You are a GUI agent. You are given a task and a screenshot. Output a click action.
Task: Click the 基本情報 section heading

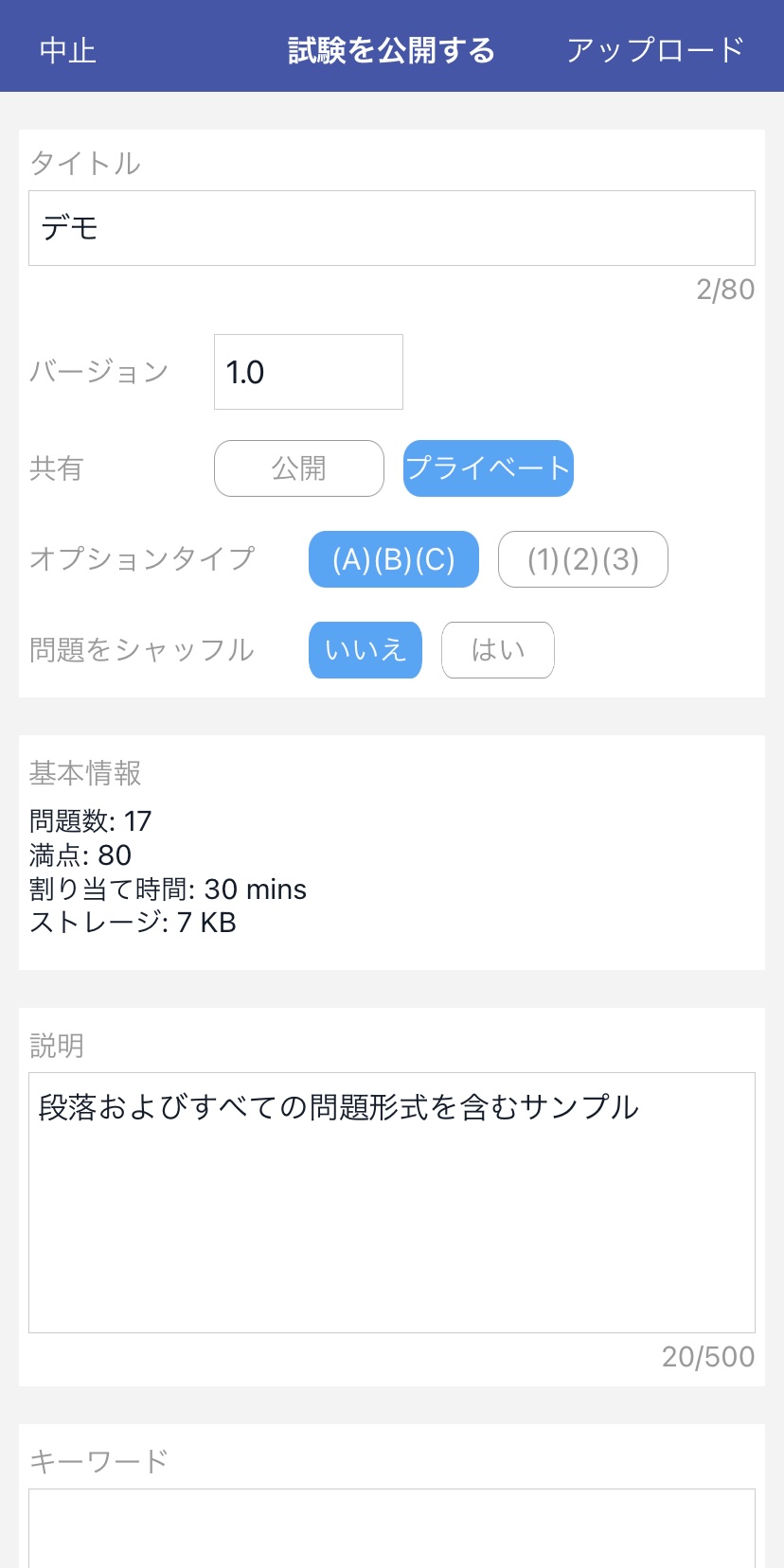click(x=85, y=773)
